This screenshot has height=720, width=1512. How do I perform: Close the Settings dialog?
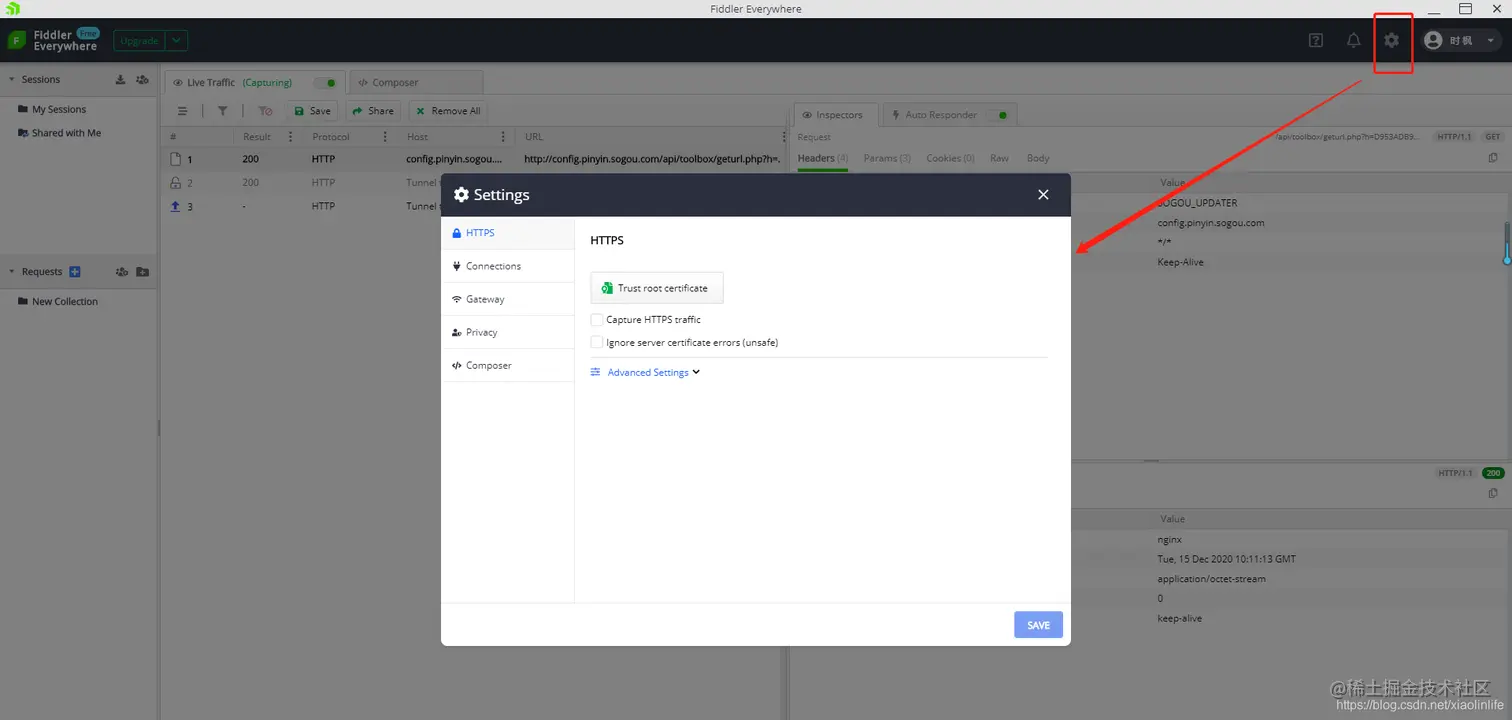point(1043,195)
